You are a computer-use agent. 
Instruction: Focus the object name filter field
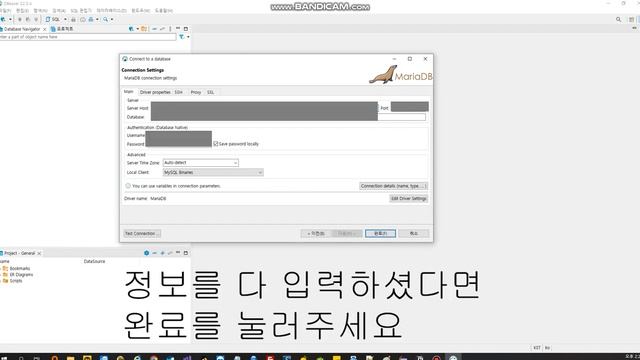click(x=88, y=37)
